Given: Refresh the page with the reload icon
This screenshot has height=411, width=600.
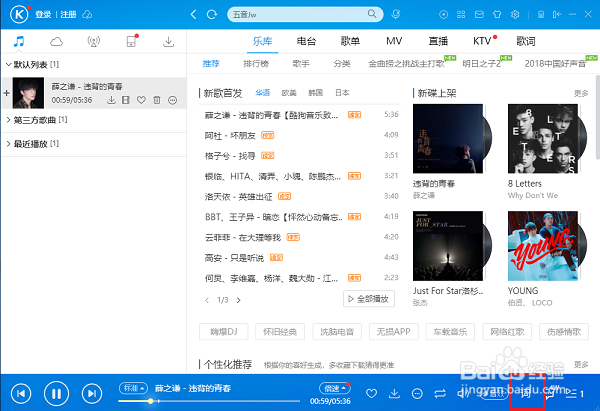Looking at the screenshot, I should coord(212,15).
